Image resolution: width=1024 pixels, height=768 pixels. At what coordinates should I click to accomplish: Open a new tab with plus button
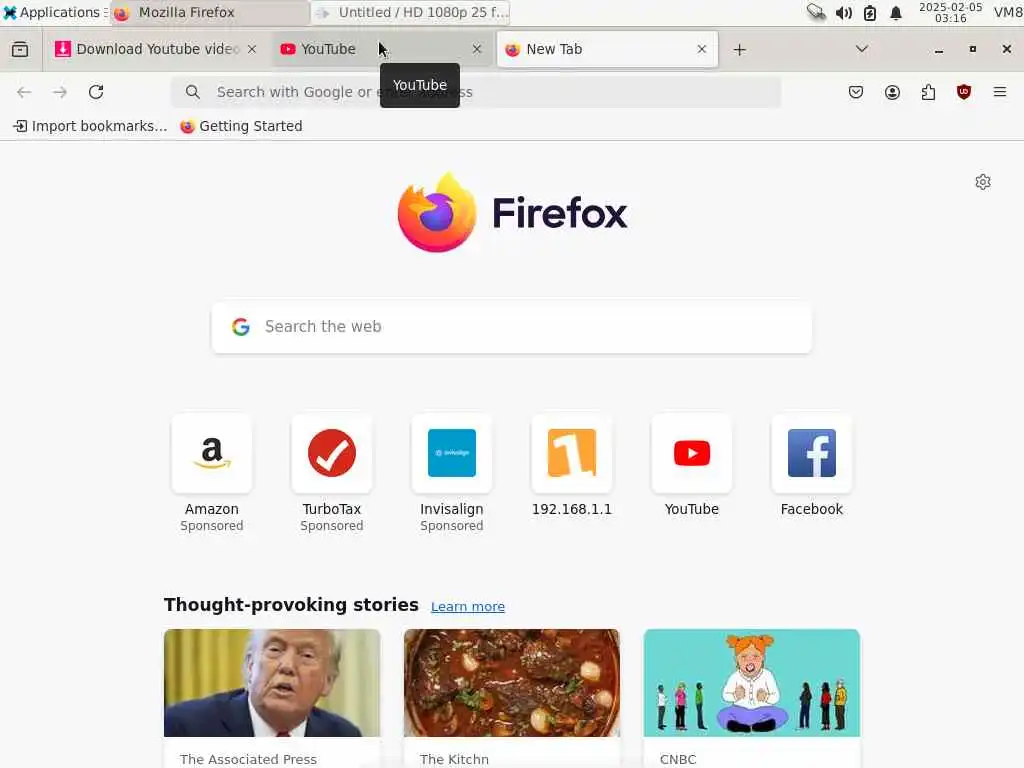click(x=739, y=50)
